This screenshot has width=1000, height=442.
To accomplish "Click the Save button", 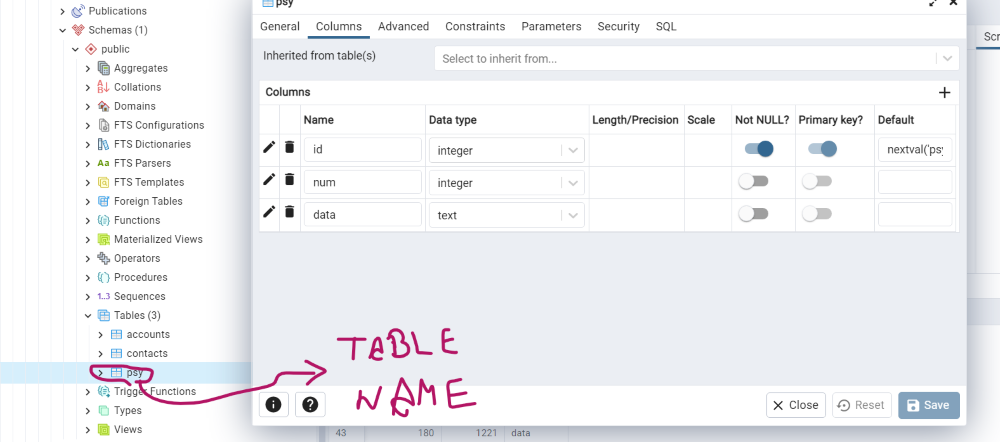I will click(929, 405).
